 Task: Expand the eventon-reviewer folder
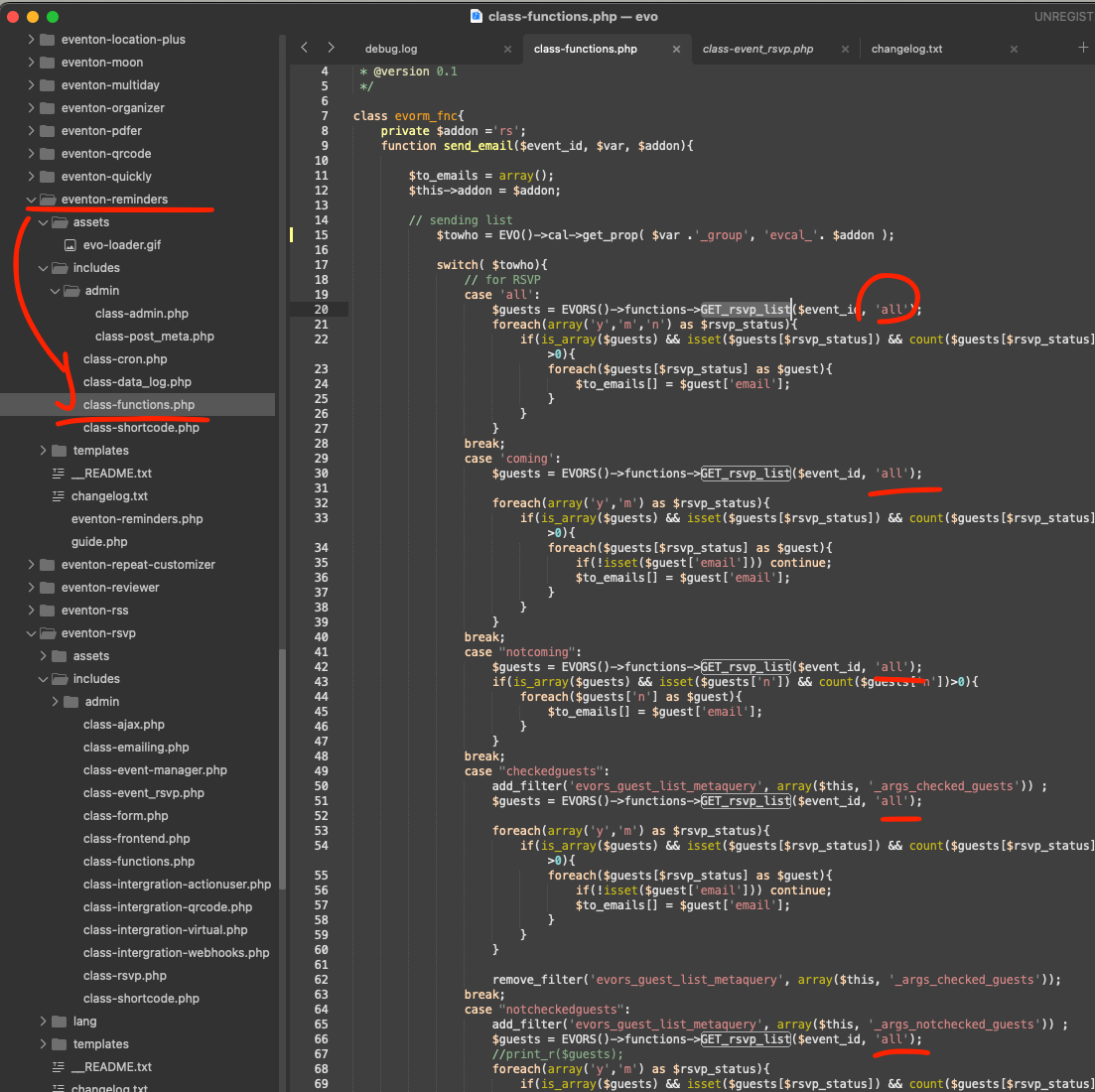[31, 587]
